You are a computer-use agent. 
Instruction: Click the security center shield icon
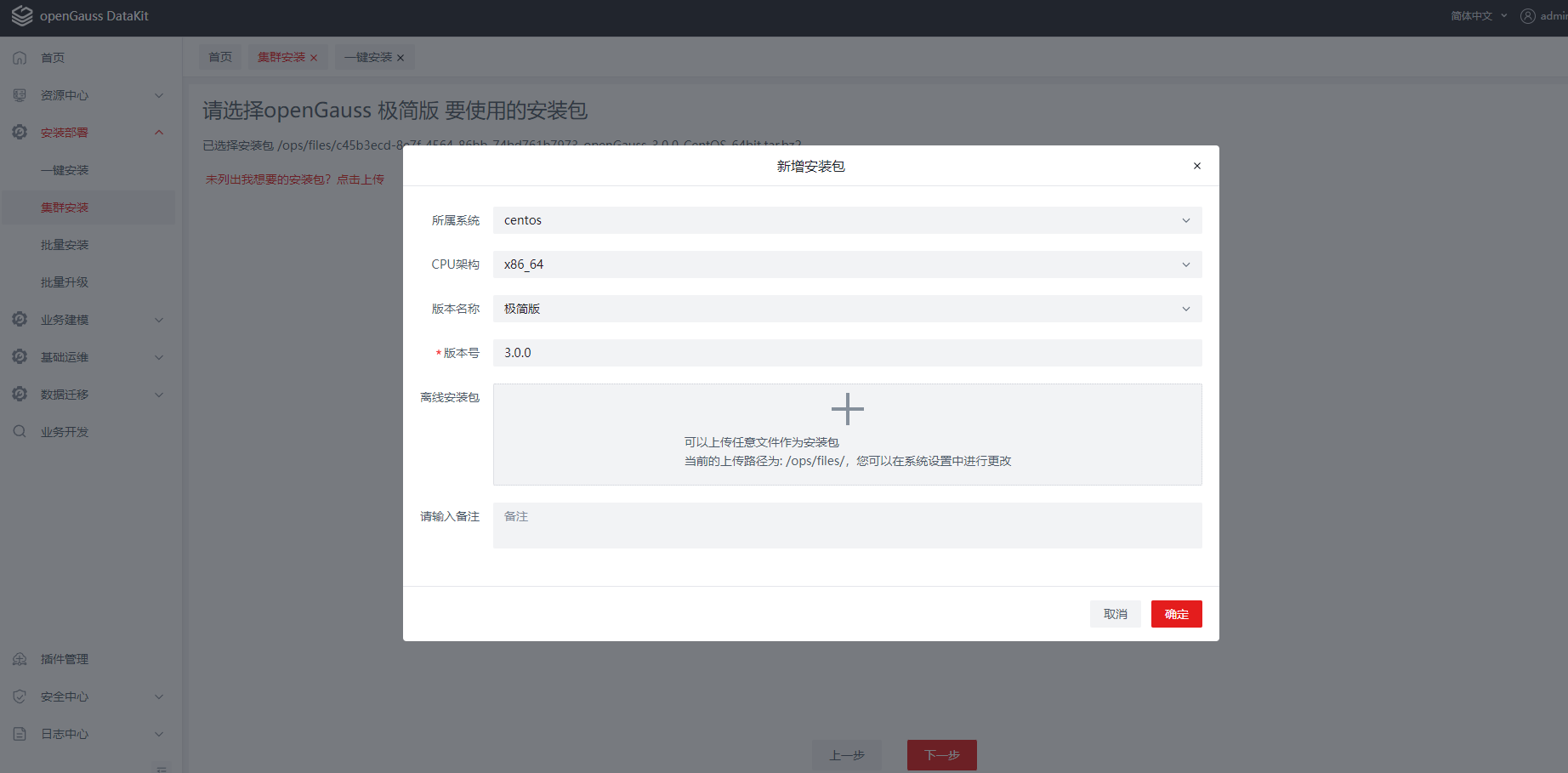point(20,696)
